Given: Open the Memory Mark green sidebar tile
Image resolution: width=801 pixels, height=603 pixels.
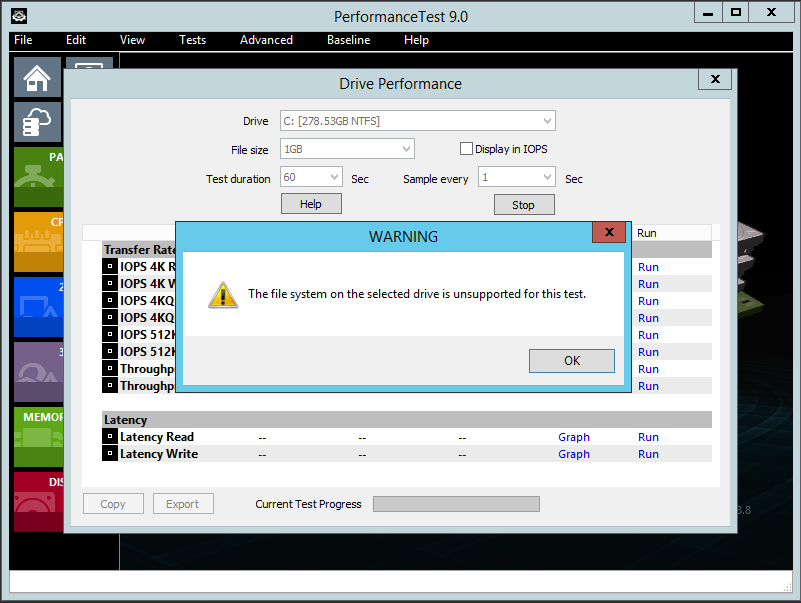Looking at the screenshot, I should pos(39,437).
